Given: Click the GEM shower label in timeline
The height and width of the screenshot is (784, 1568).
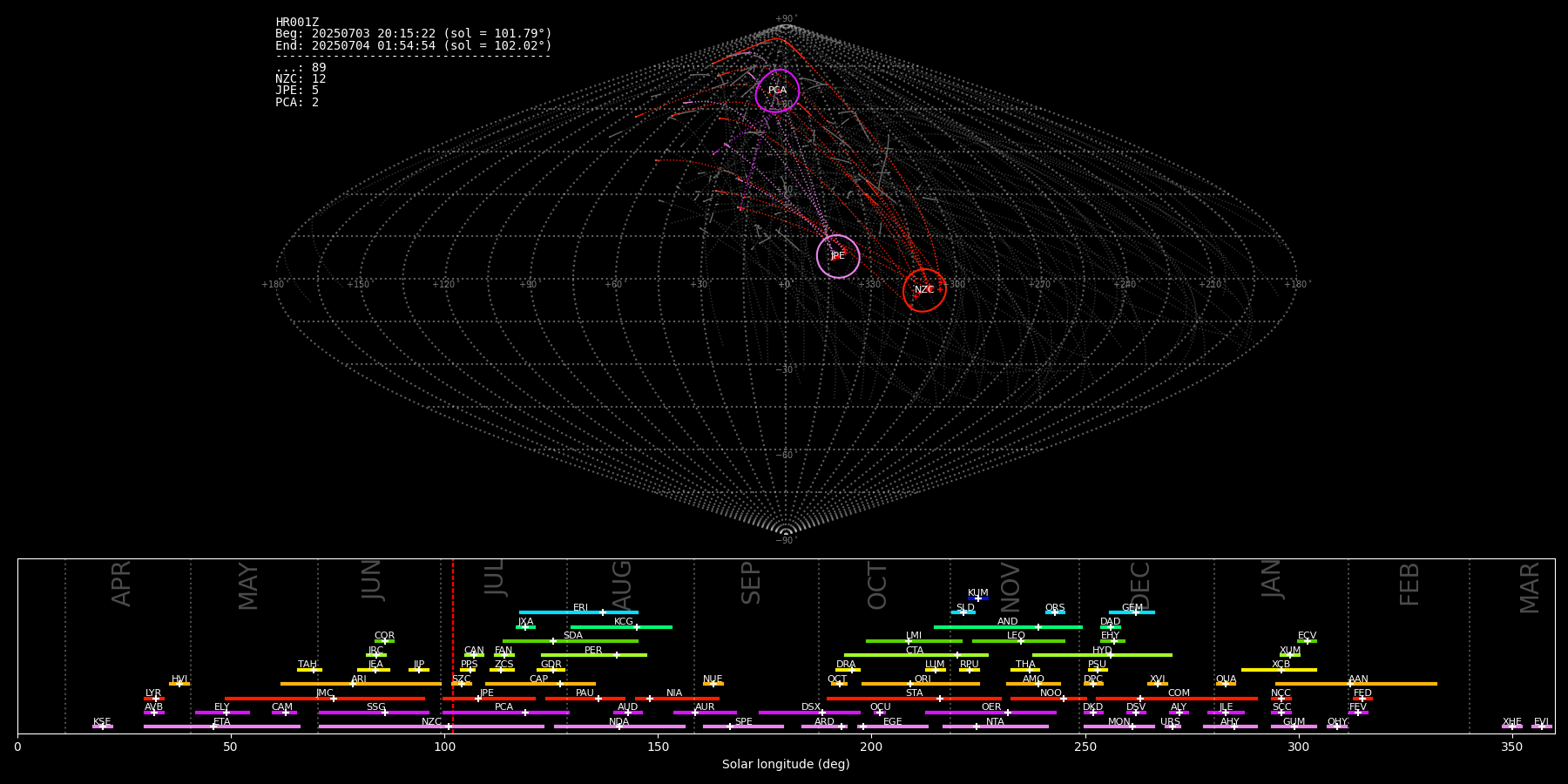Looking at the screenshot, I should click(x=1132, y=608).
